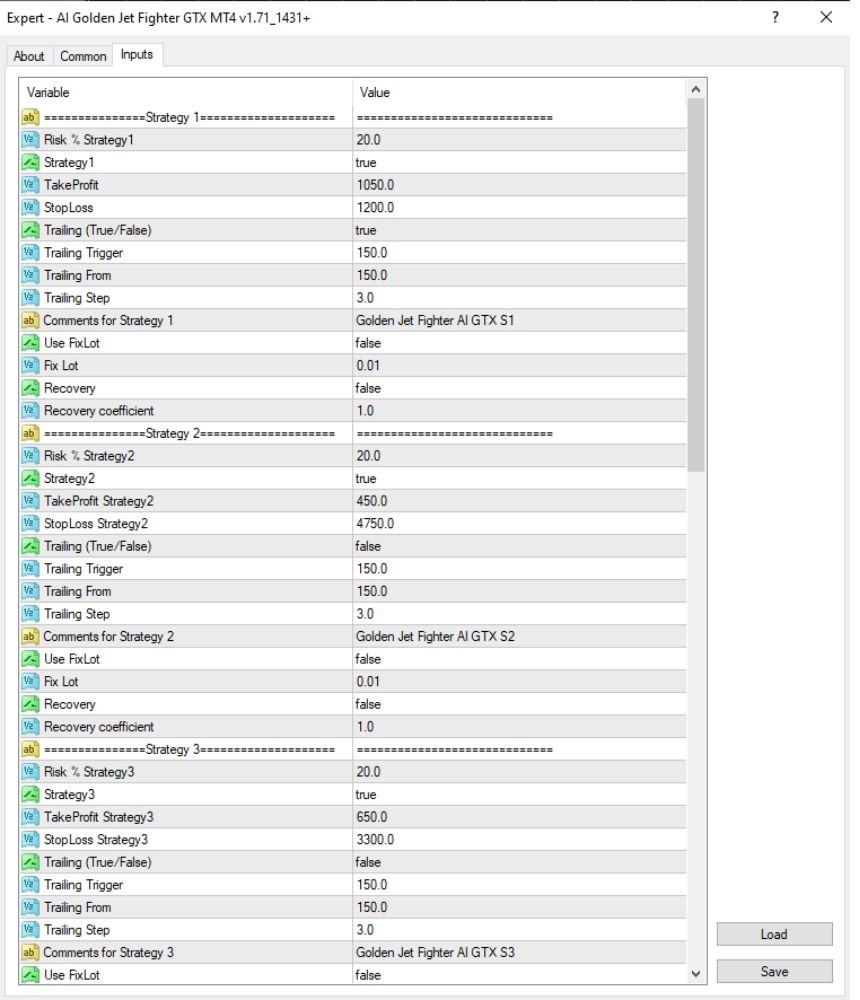Click the boolean icon next to Strategy1
Screen dimensions: 860x1000
click(30, 162)
